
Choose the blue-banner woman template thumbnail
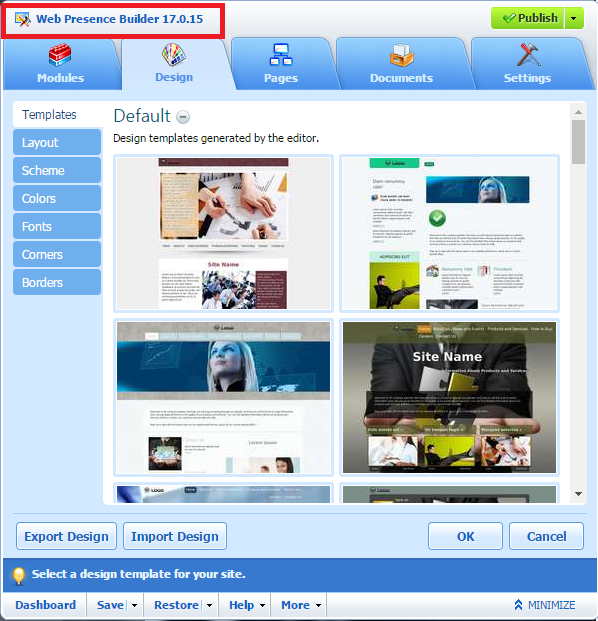[x=223, y=397]
